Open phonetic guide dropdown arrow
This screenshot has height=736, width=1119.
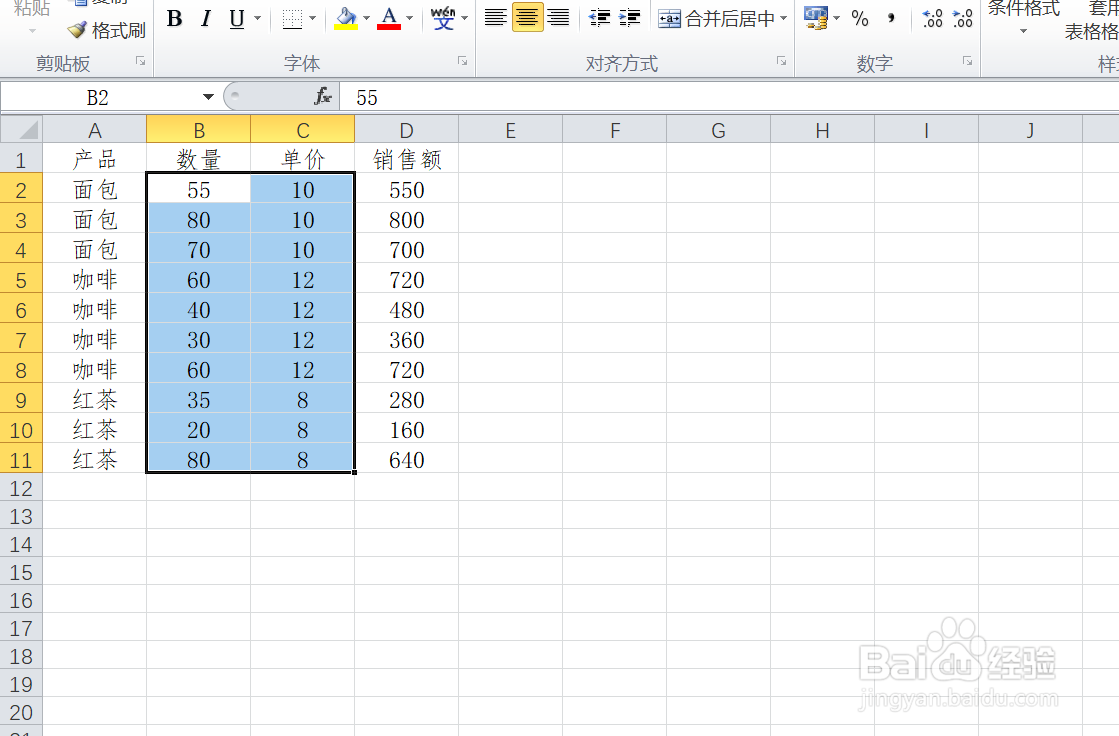(465, 19)
